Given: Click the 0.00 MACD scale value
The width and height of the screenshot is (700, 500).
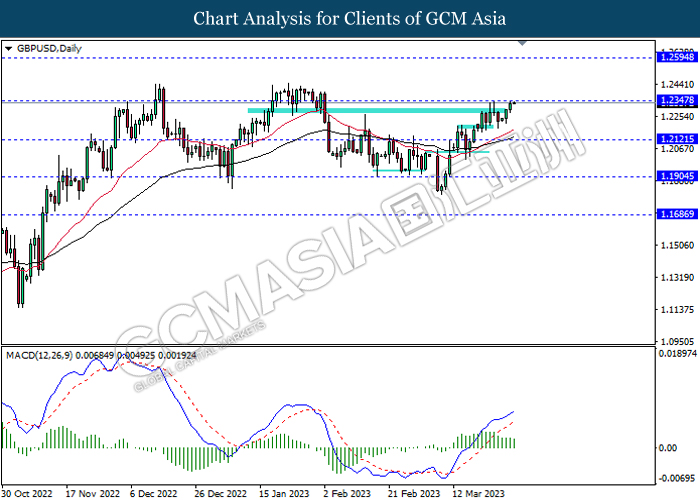Looking at the screenshot, I should 668,448.
